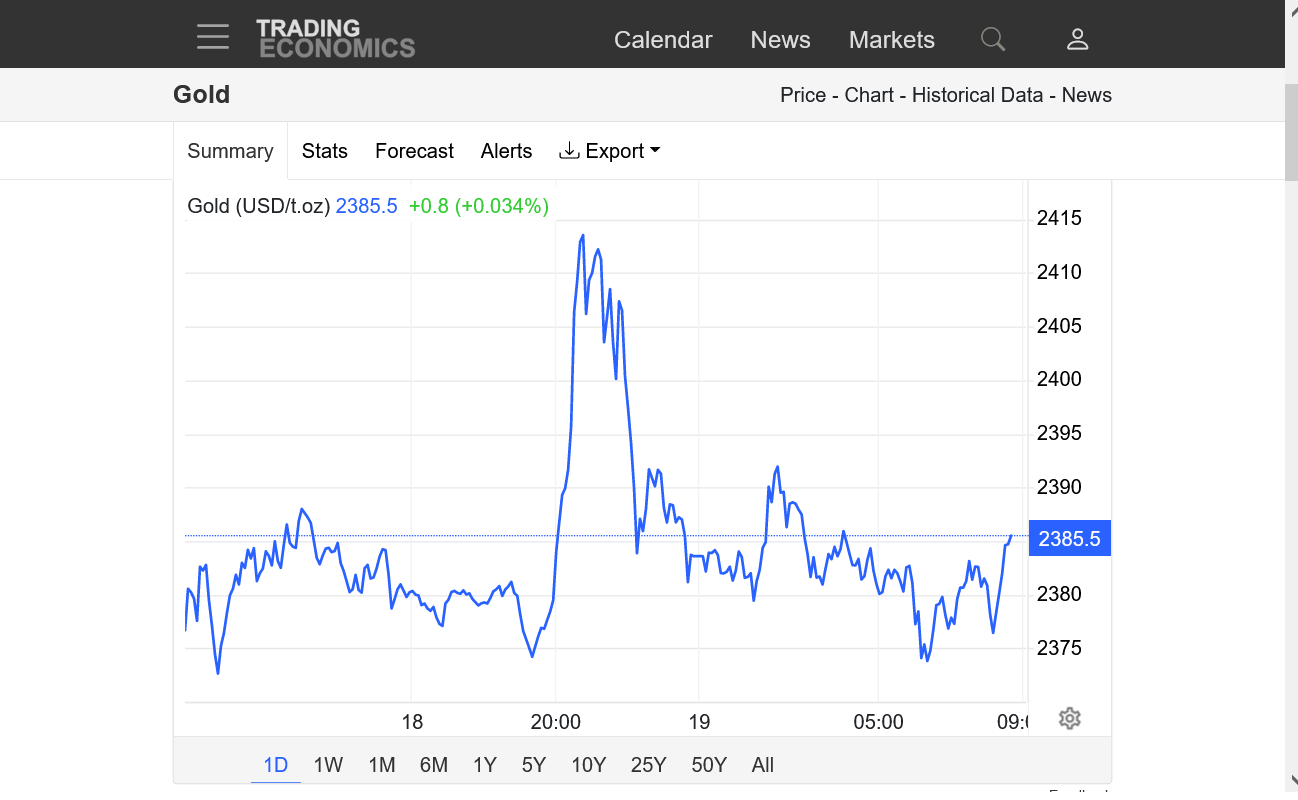Open Markets in top navigation
This screenshot has width=1298, height=800.
tap(892, 40)
